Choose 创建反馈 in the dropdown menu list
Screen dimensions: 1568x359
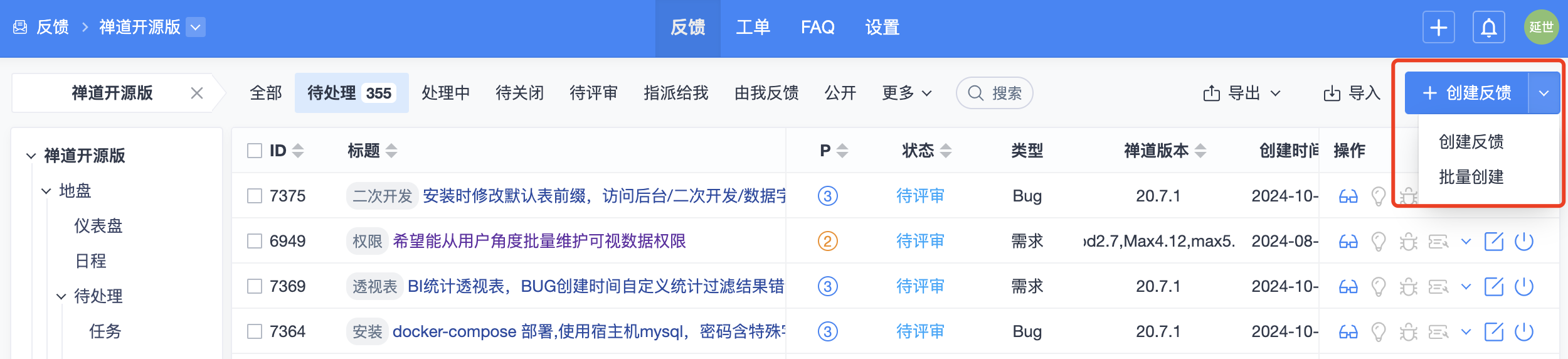point(1471,142)
